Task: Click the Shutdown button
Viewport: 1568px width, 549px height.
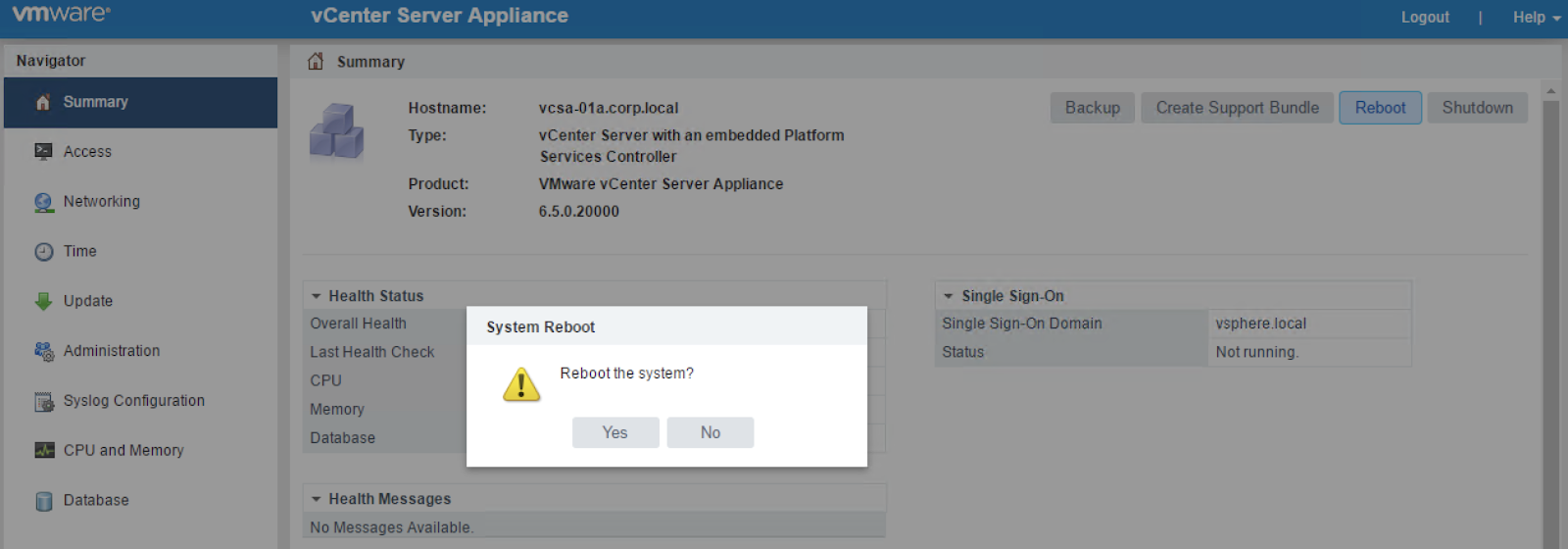Action: tap(1477, 108)
